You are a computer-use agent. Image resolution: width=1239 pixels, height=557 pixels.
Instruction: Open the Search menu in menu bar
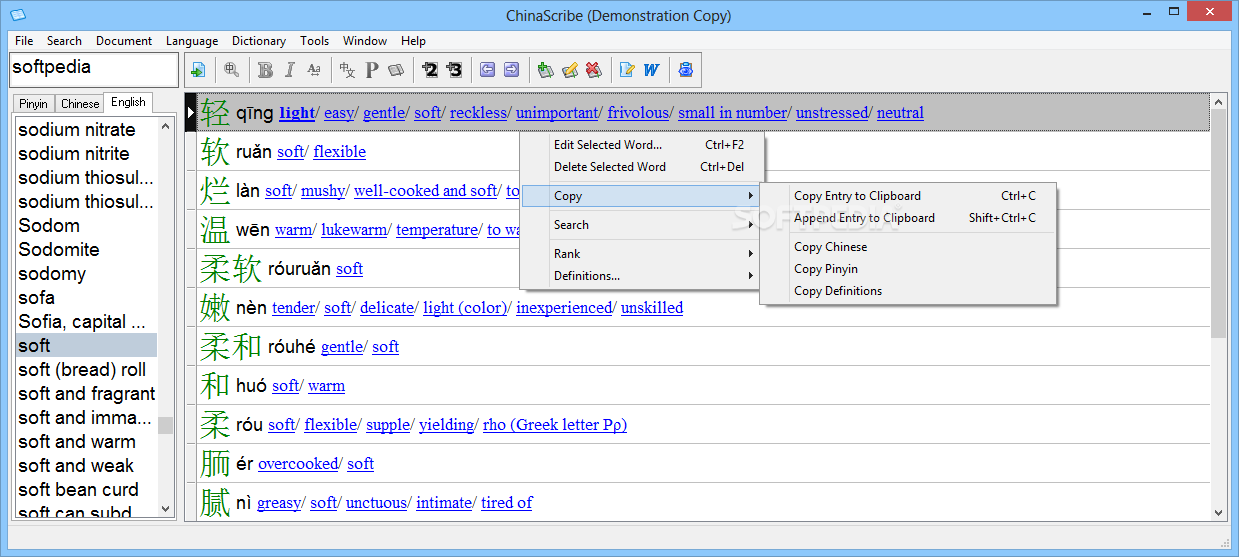pos(64,41)
